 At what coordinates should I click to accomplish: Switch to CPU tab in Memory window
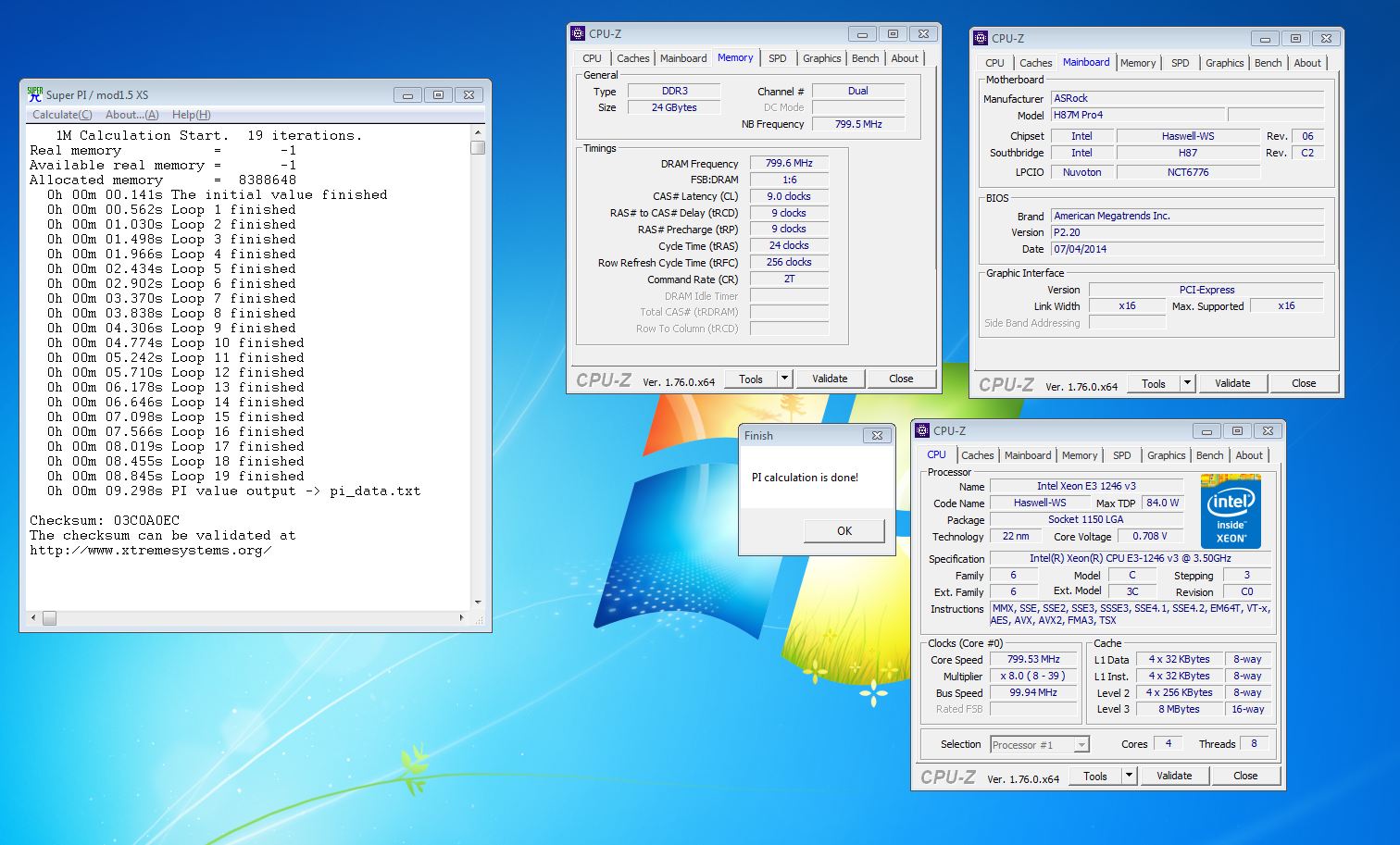[x=593, y=58]
